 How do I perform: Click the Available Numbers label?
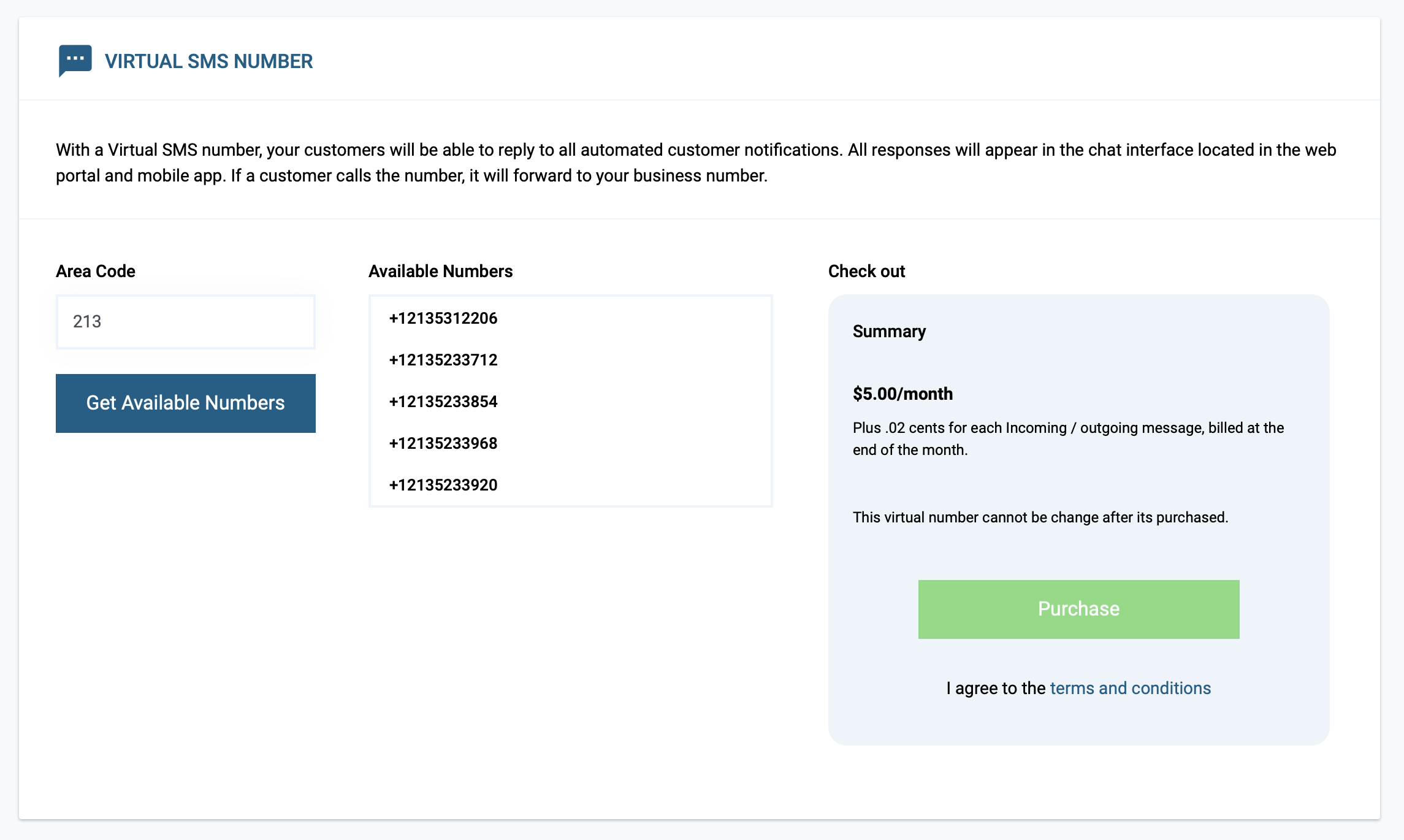[440, 271]
